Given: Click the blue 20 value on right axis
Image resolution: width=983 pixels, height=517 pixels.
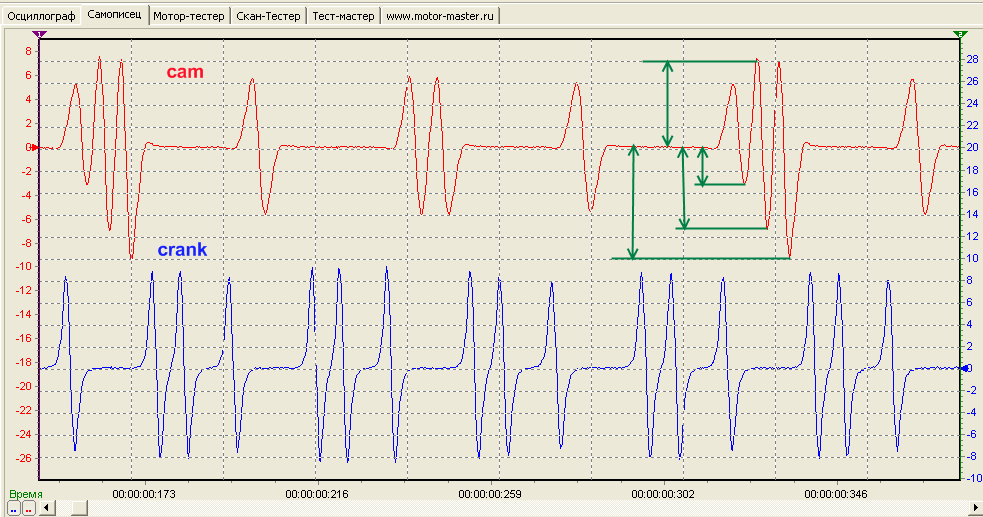Looking at the screenshot, I should click(x=972, y=147).
